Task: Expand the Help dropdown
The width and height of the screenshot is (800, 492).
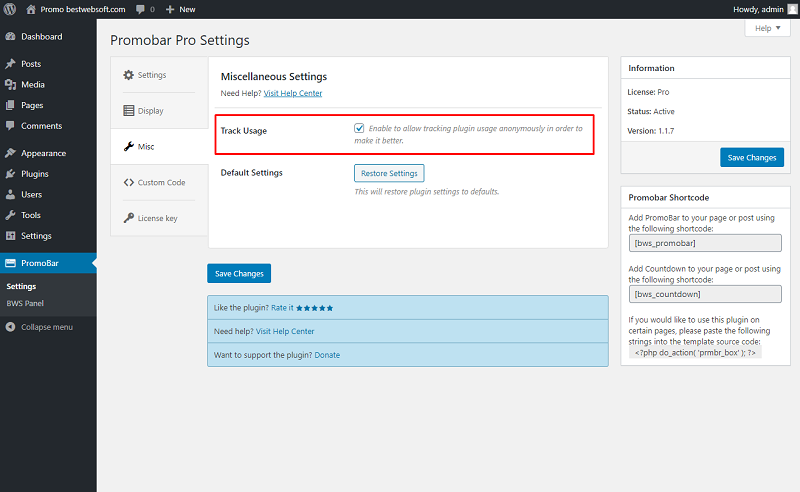Action: [x=767, y=28]
